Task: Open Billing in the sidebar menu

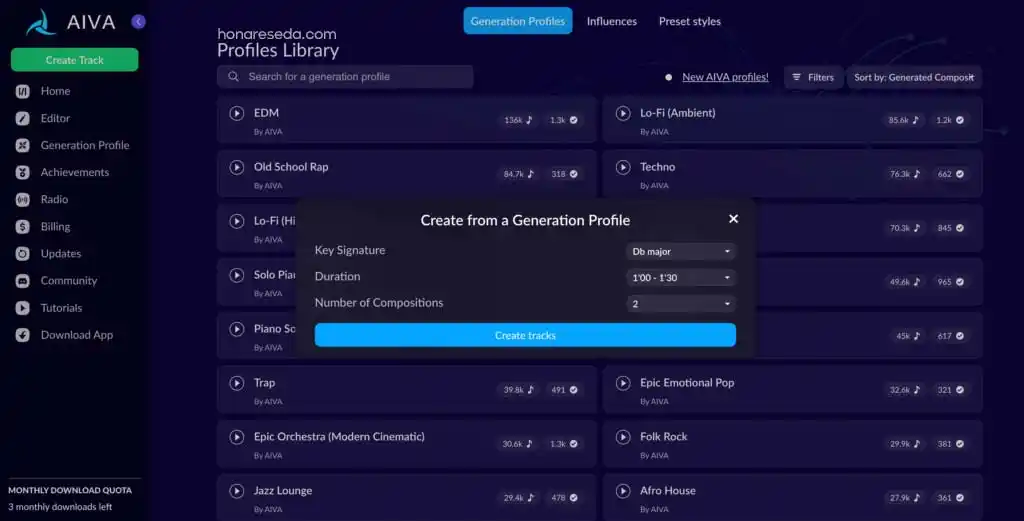Action: (x=56, y=227)
